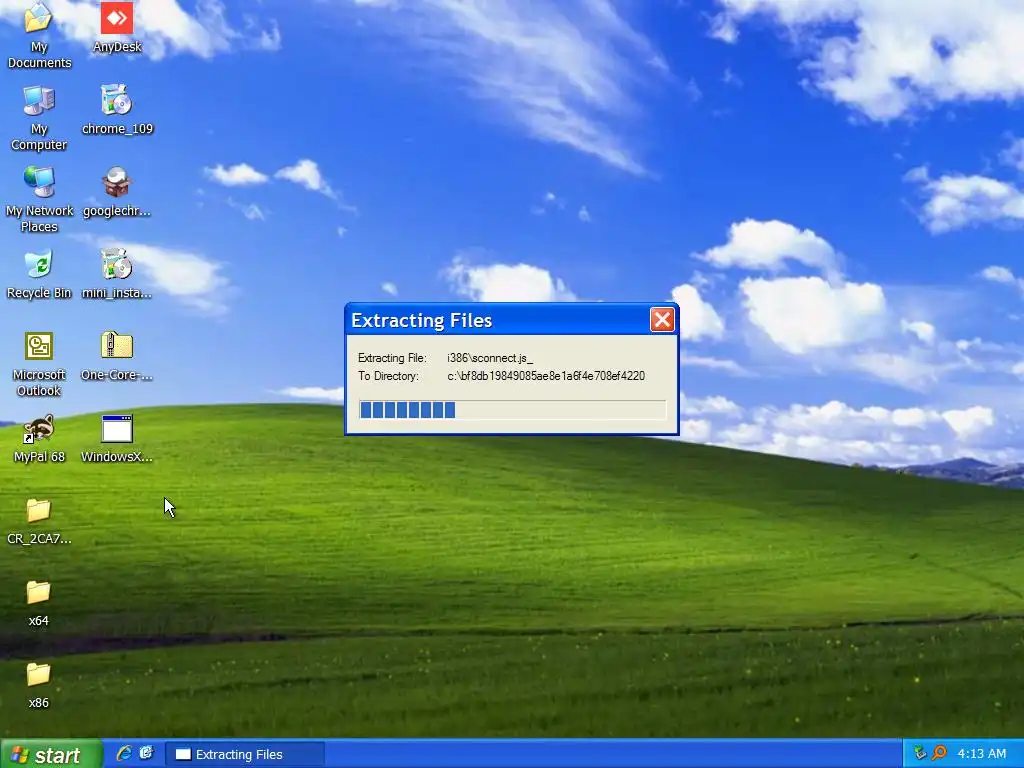Select the WindowsX... executable icon
1024x768 pixels.
[x=117, y=439]
